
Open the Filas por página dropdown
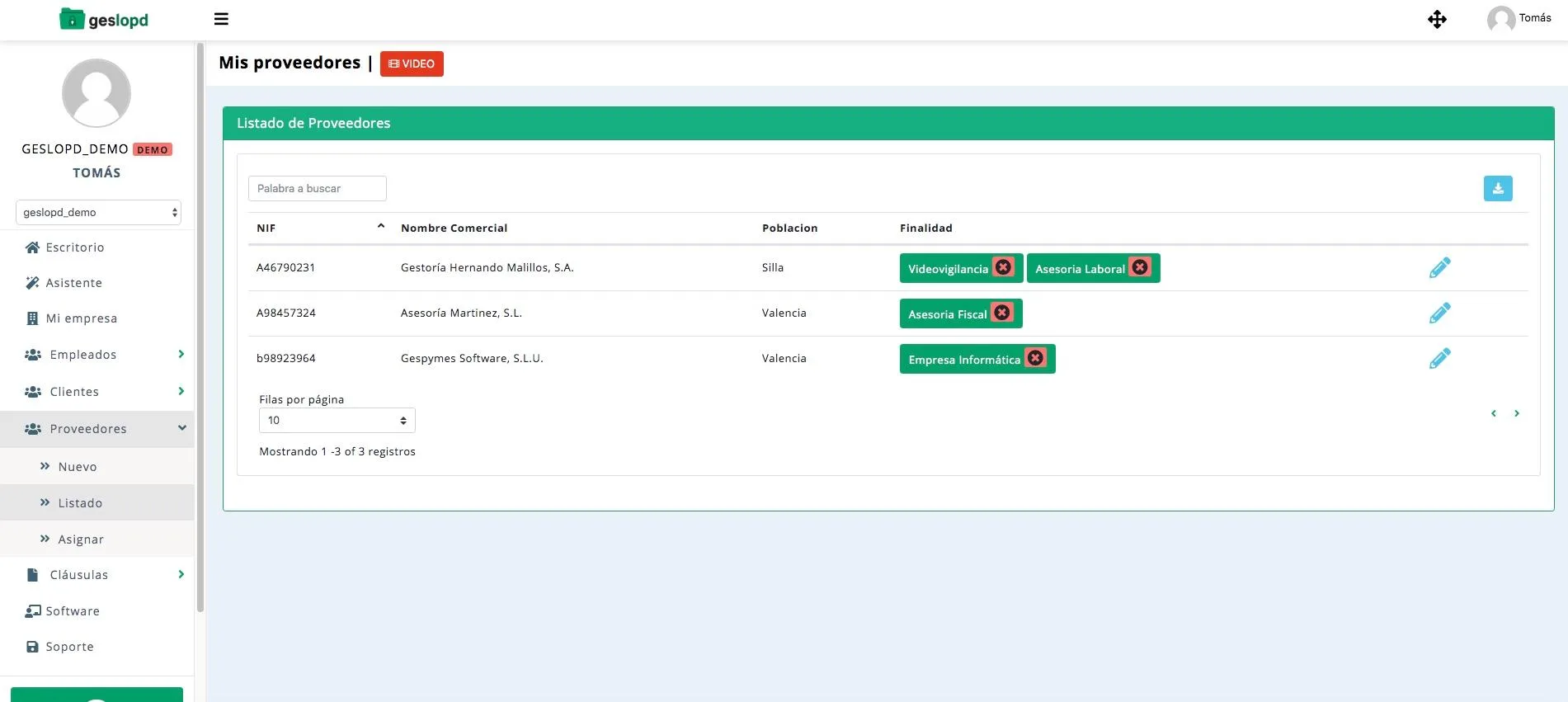coord(337,420)
